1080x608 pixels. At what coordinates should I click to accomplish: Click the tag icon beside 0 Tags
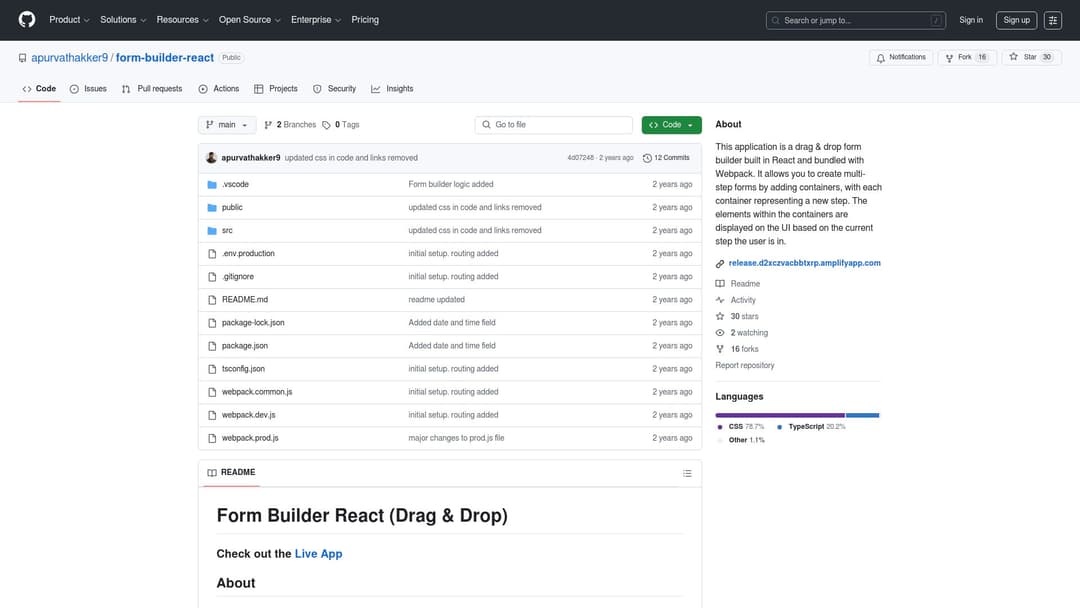(x=326, y=125)
